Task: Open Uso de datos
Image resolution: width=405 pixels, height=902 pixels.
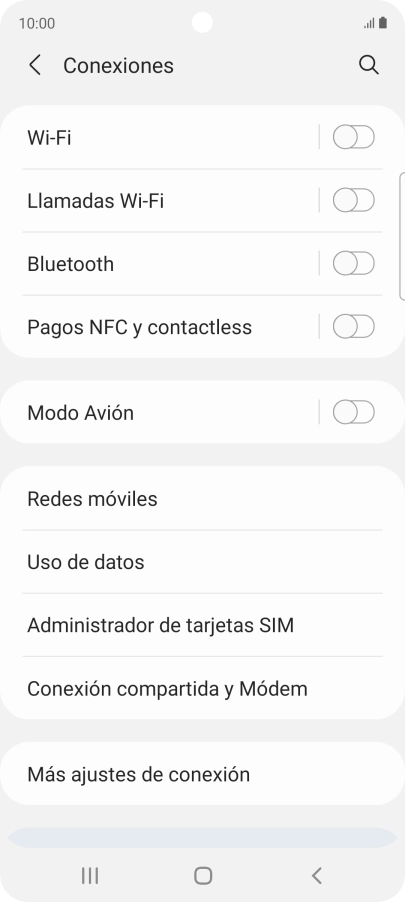Action: 202,562
